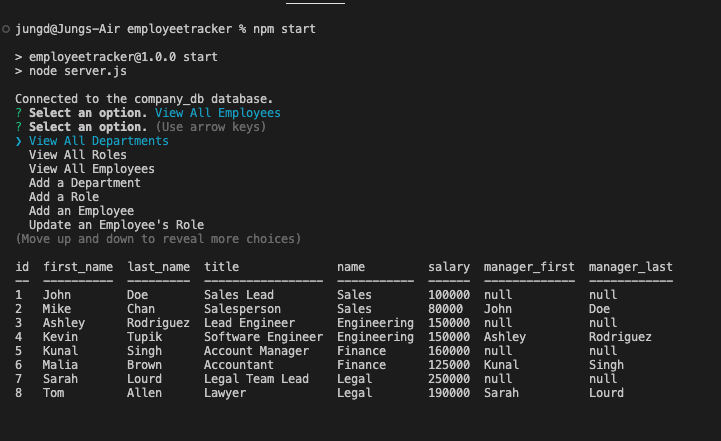Click the 'Accountant' title cell
The height and width of the screenshot is (441, 721).
point(239,365)
